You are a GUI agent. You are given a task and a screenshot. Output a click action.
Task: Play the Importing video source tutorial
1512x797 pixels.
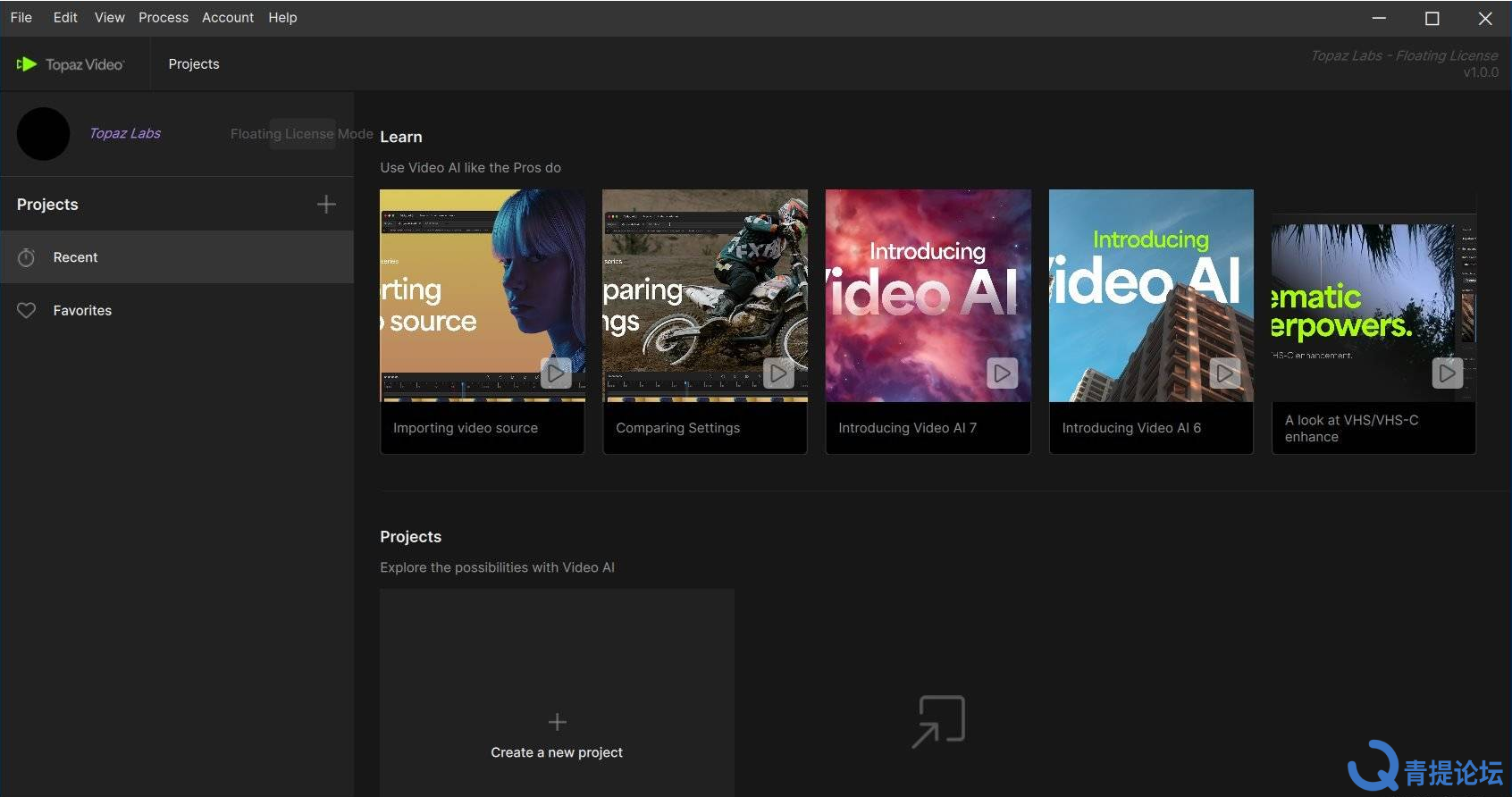(x=556, y=373)
